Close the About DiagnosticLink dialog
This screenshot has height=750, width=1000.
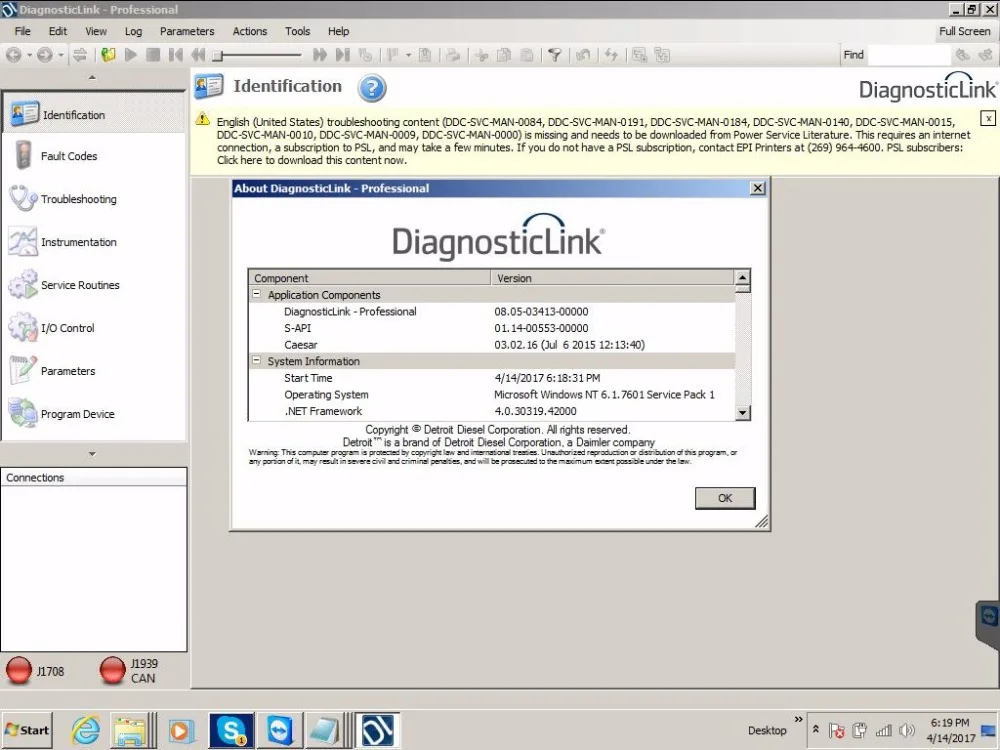pyautogui.click(x=757, y=188)
